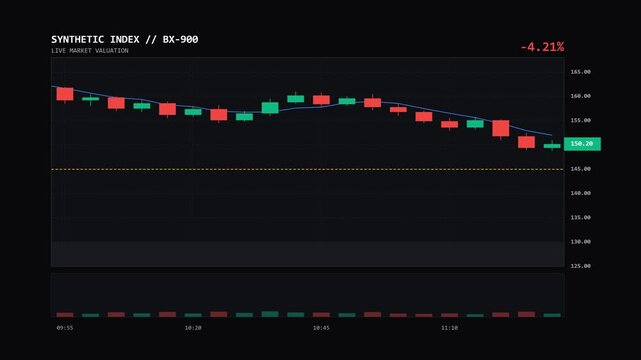Select the red candle above the 10:45 label

[321, 100]
